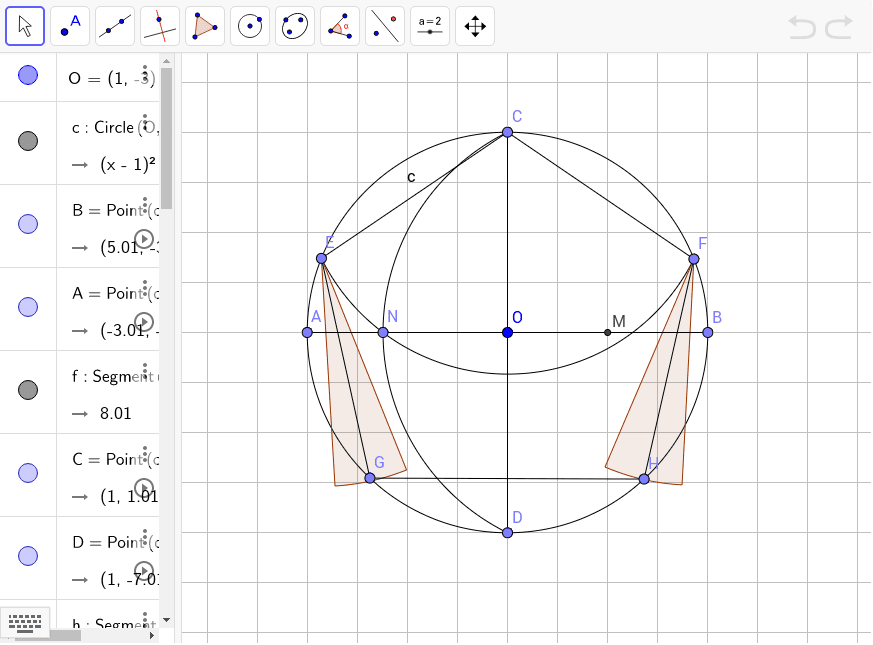Toggle visibility of point O
Image resolution: width=873 pixels, height=645 pixels.
[x=28, y=75]
